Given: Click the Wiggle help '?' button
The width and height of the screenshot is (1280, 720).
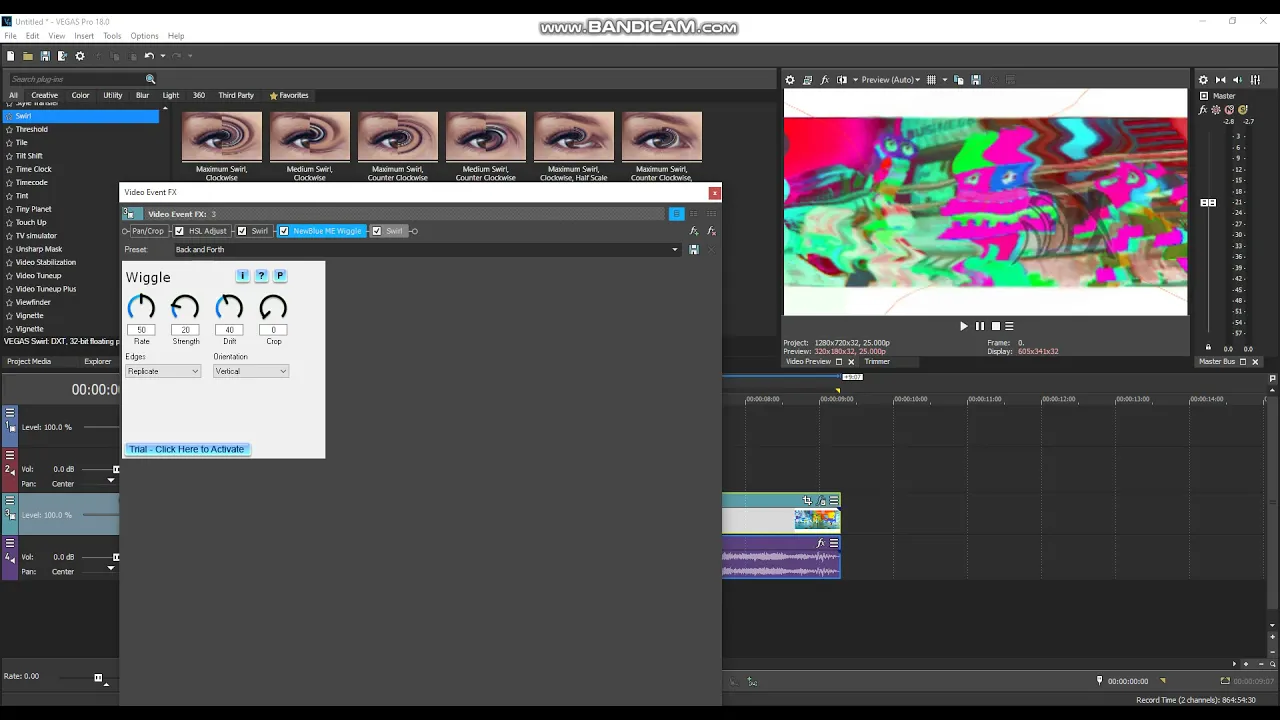Looking at the screenshot, I should pyautogui.click(x=261, y=276).
